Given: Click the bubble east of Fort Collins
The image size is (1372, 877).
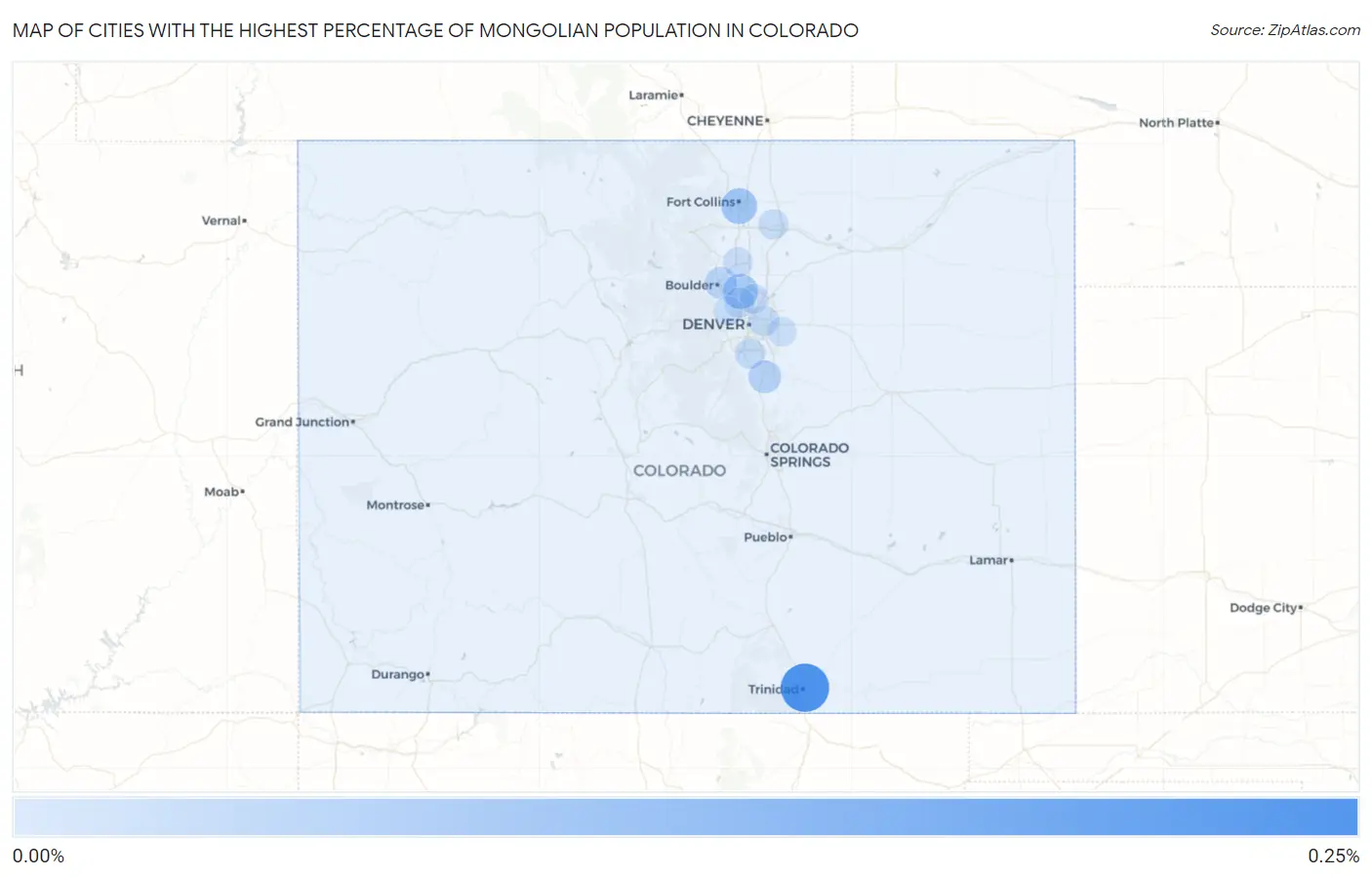Looking at the screenshot, I should click(x=773, y=224).
